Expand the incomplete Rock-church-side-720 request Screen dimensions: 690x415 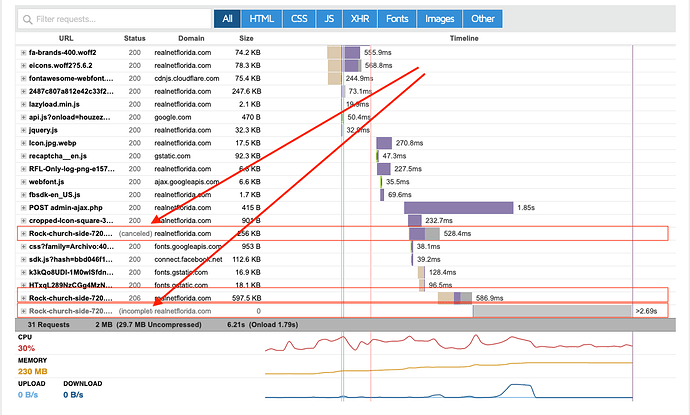tap(23, 311)
